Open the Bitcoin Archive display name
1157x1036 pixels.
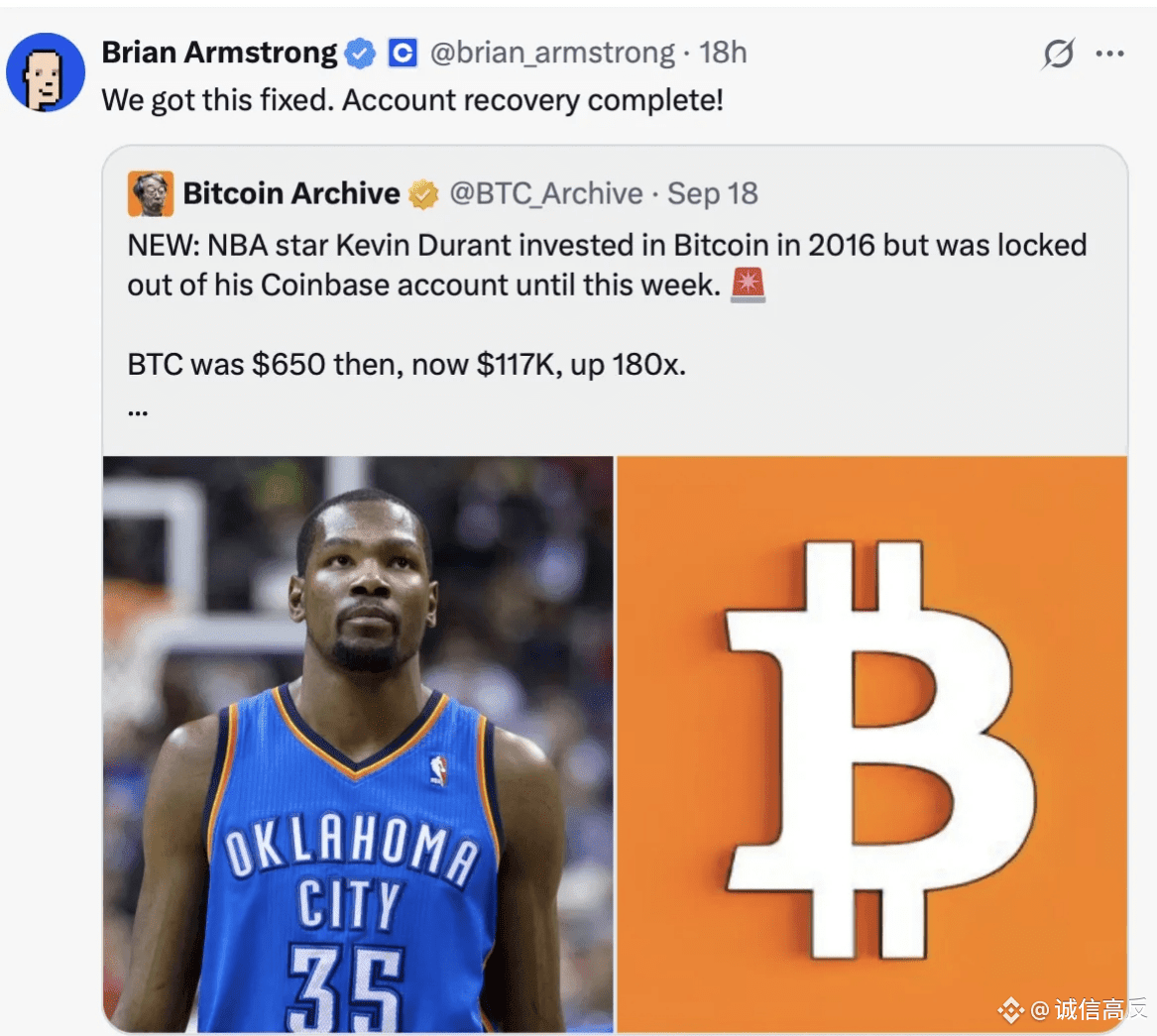[291, 193]
